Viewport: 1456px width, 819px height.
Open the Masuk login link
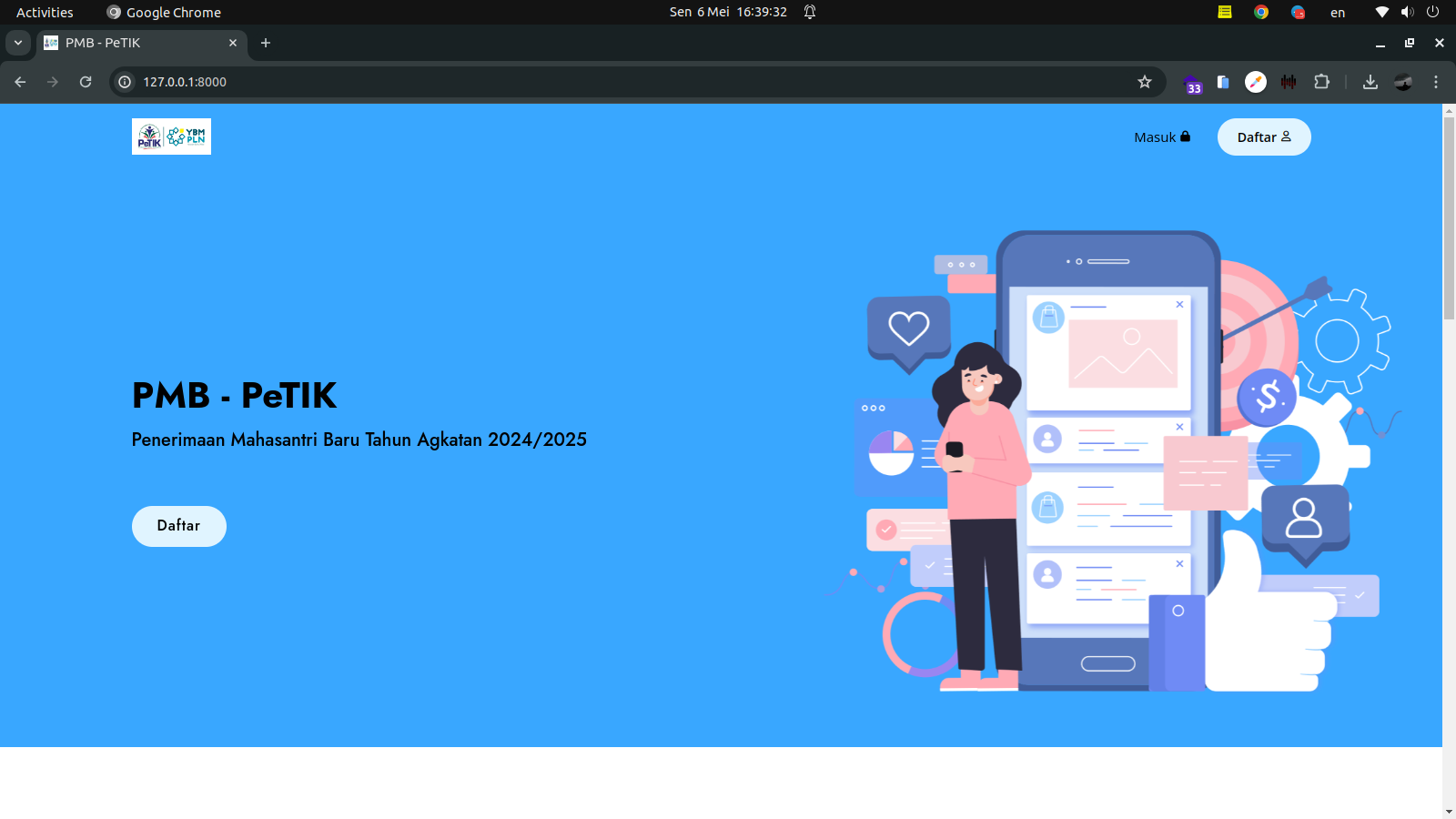1161,137
